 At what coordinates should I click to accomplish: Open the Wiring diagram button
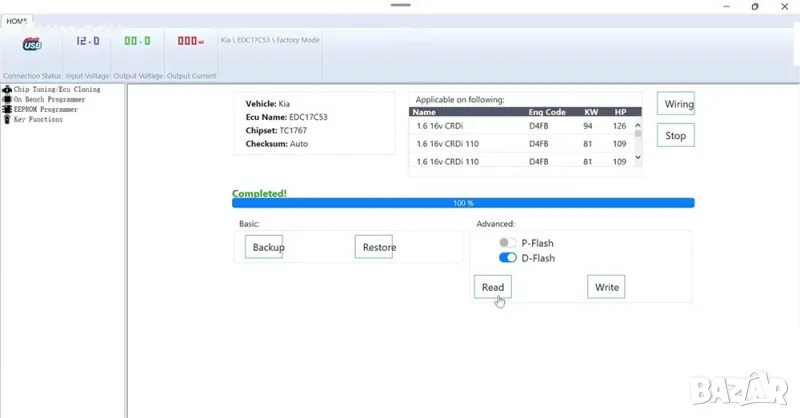tap(675, 104)
